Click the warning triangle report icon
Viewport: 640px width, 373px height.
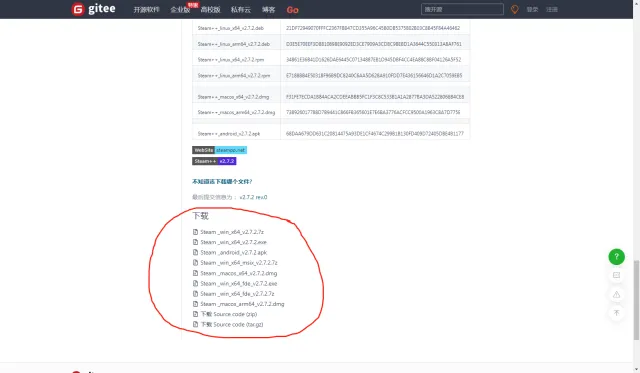616,294
